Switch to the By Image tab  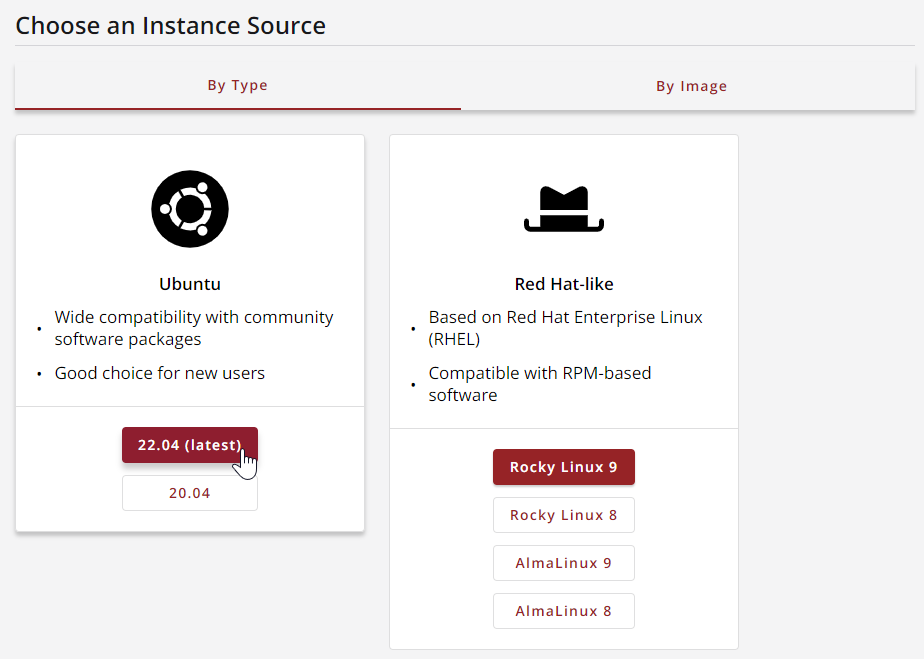click(x=691, y=85)
